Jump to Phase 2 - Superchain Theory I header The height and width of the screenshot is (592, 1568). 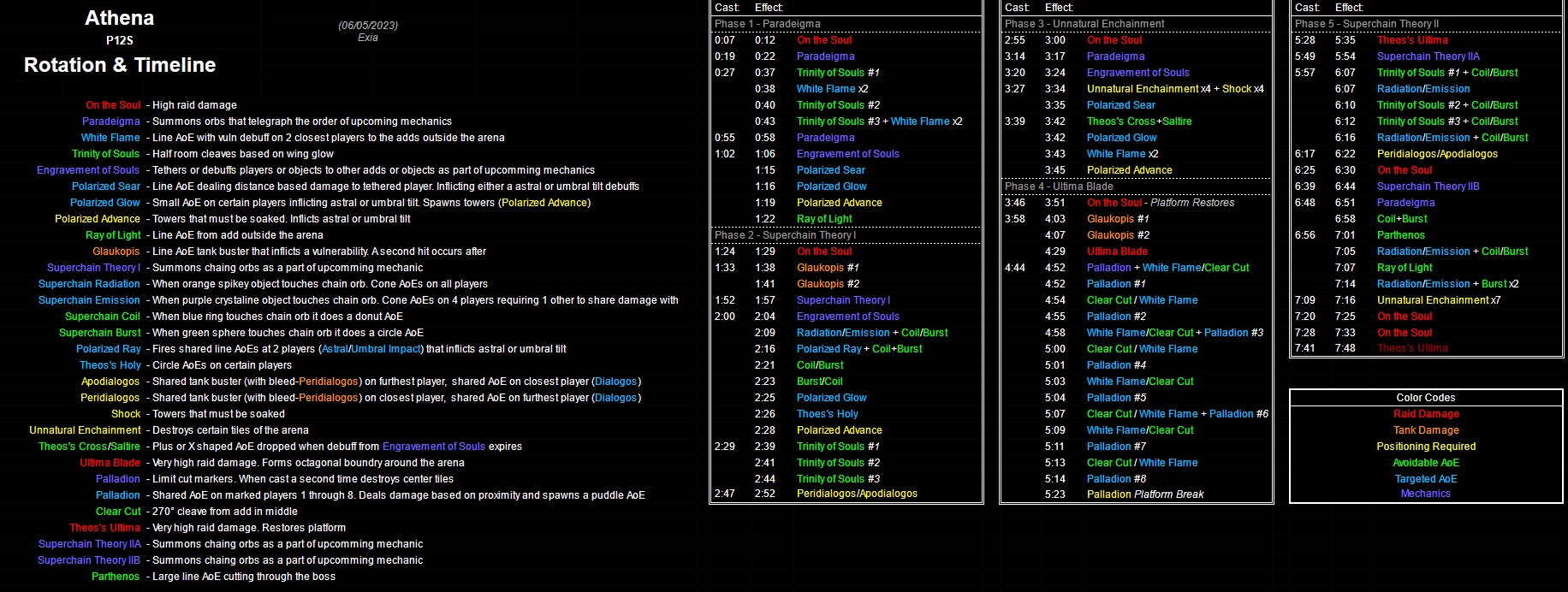tap(785, 235)
